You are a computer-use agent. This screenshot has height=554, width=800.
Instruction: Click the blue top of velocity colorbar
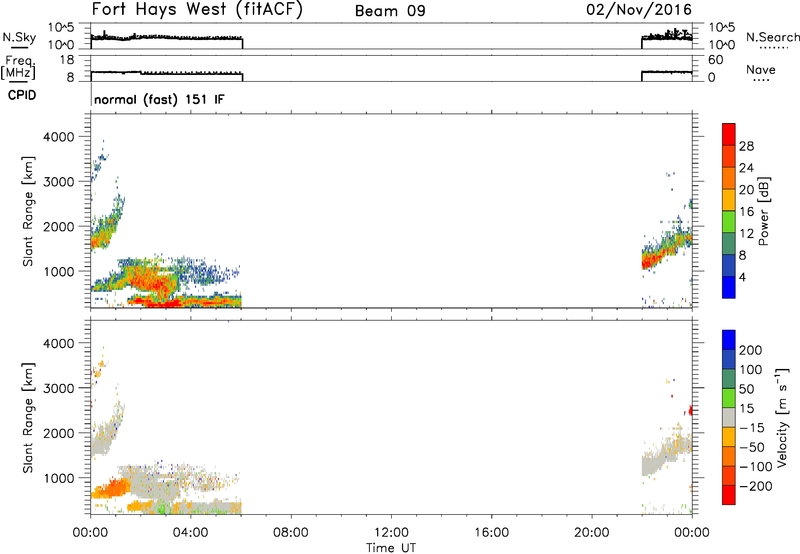[729, 340]
